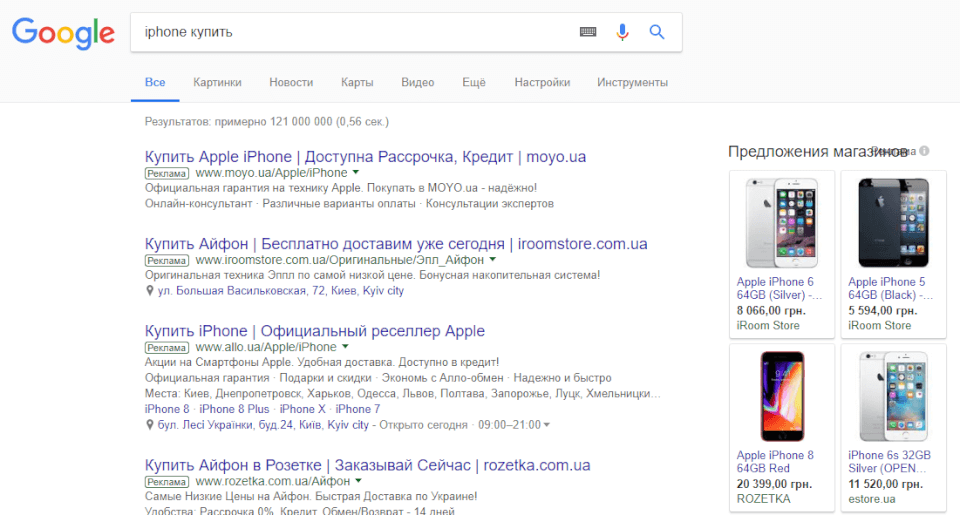The height and width of the screenshot is (515, 960).
Task: Expand opening hours 09:00–21:00 dropdown
Action: (546, 425)
